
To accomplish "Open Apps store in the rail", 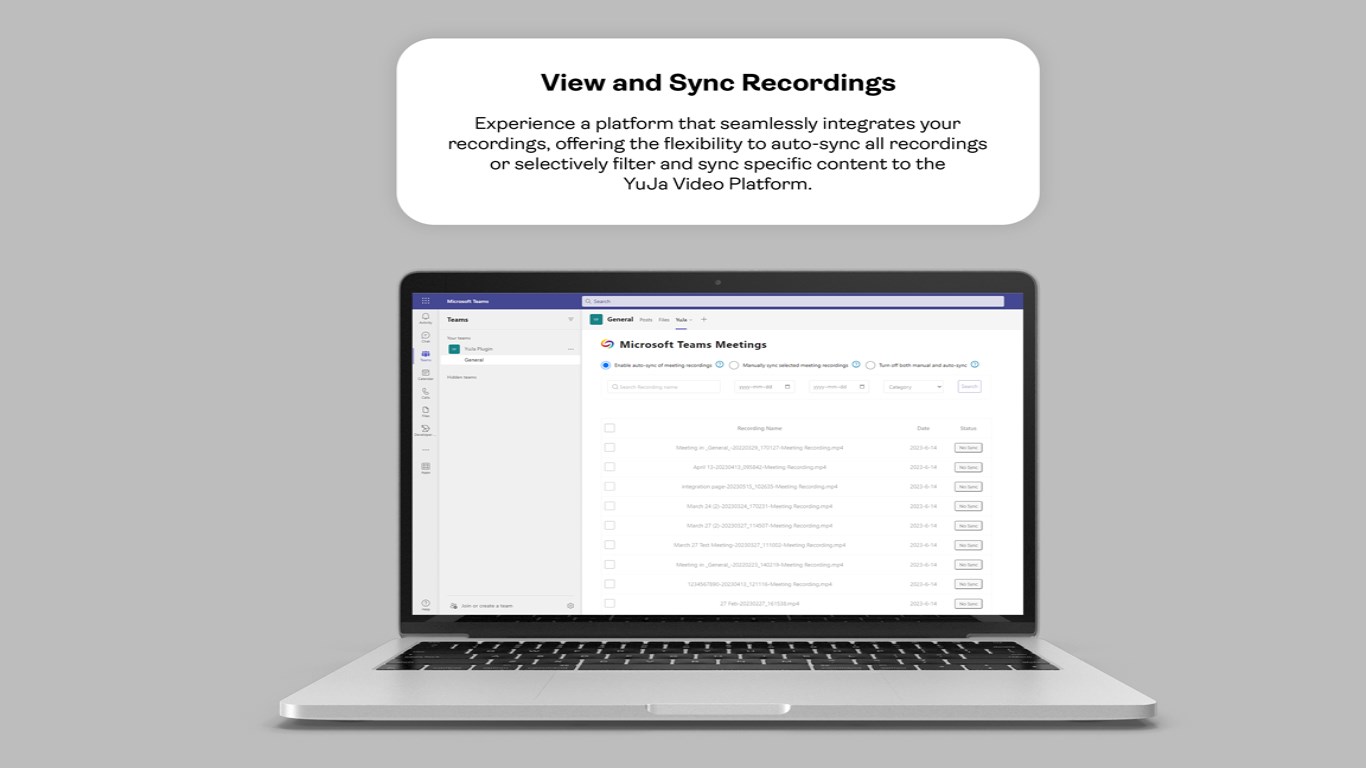I will pyautogui.click(x=425, y=468).
